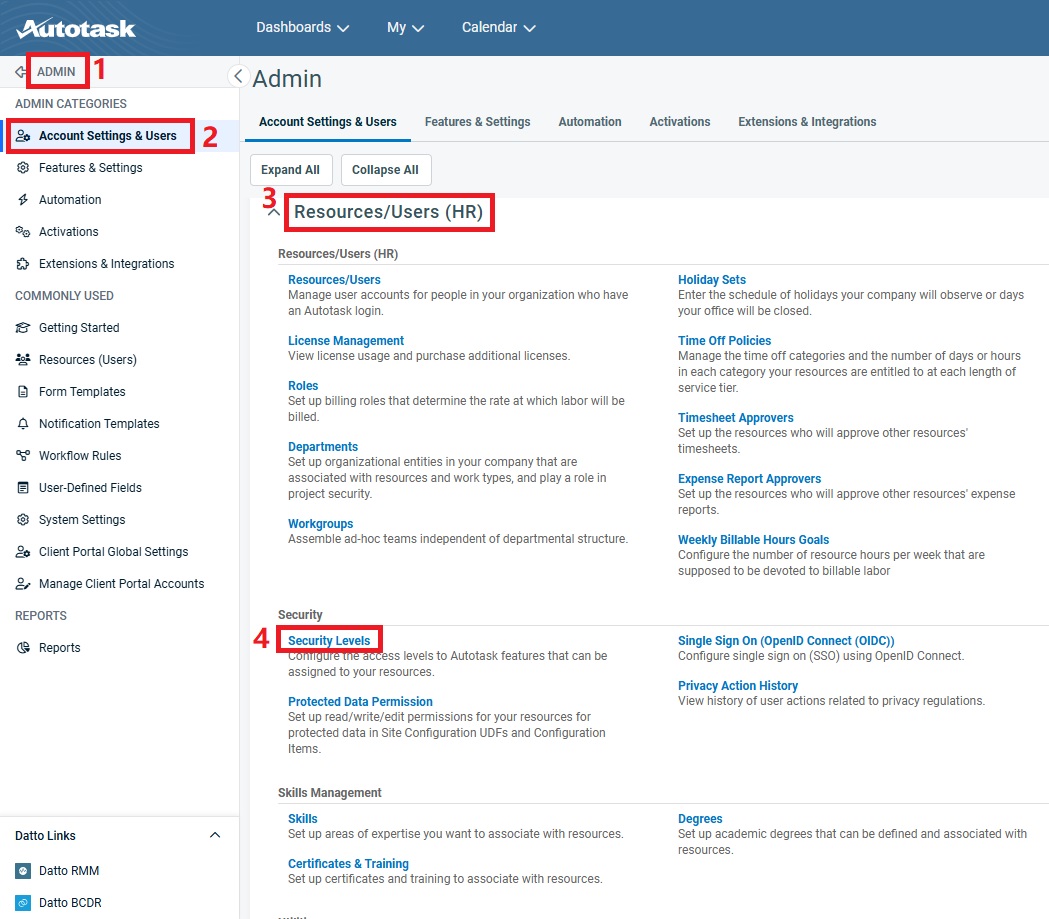Open the Security Levels link
The image size is (1049, 919).
coord(329,641)
